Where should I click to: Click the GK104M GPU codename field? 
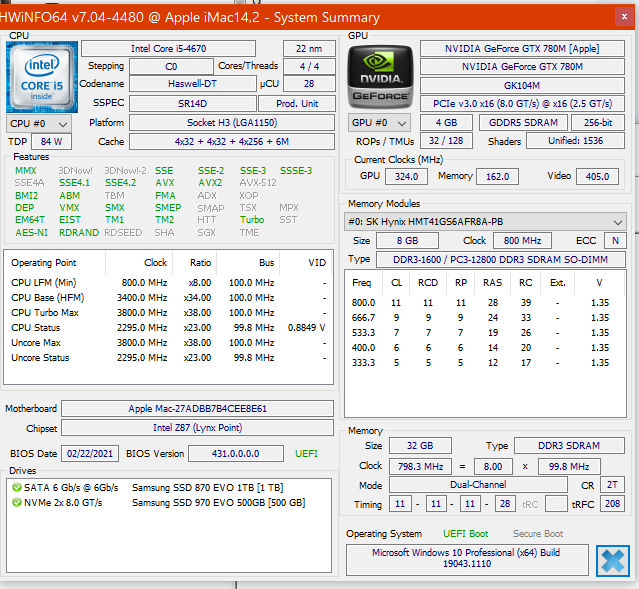(522, 86)
